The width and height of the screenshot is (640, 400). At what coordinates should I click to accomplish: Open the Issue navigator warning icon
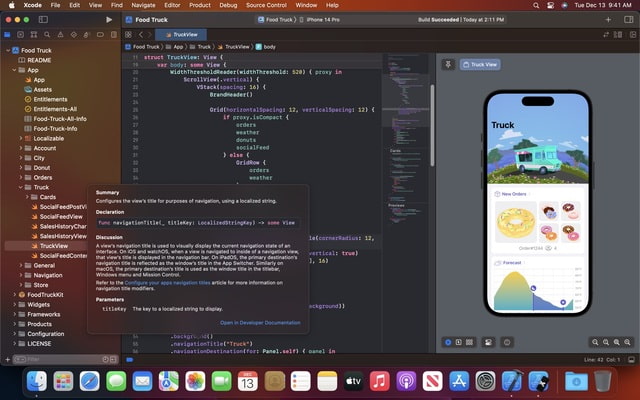point(59,33)
